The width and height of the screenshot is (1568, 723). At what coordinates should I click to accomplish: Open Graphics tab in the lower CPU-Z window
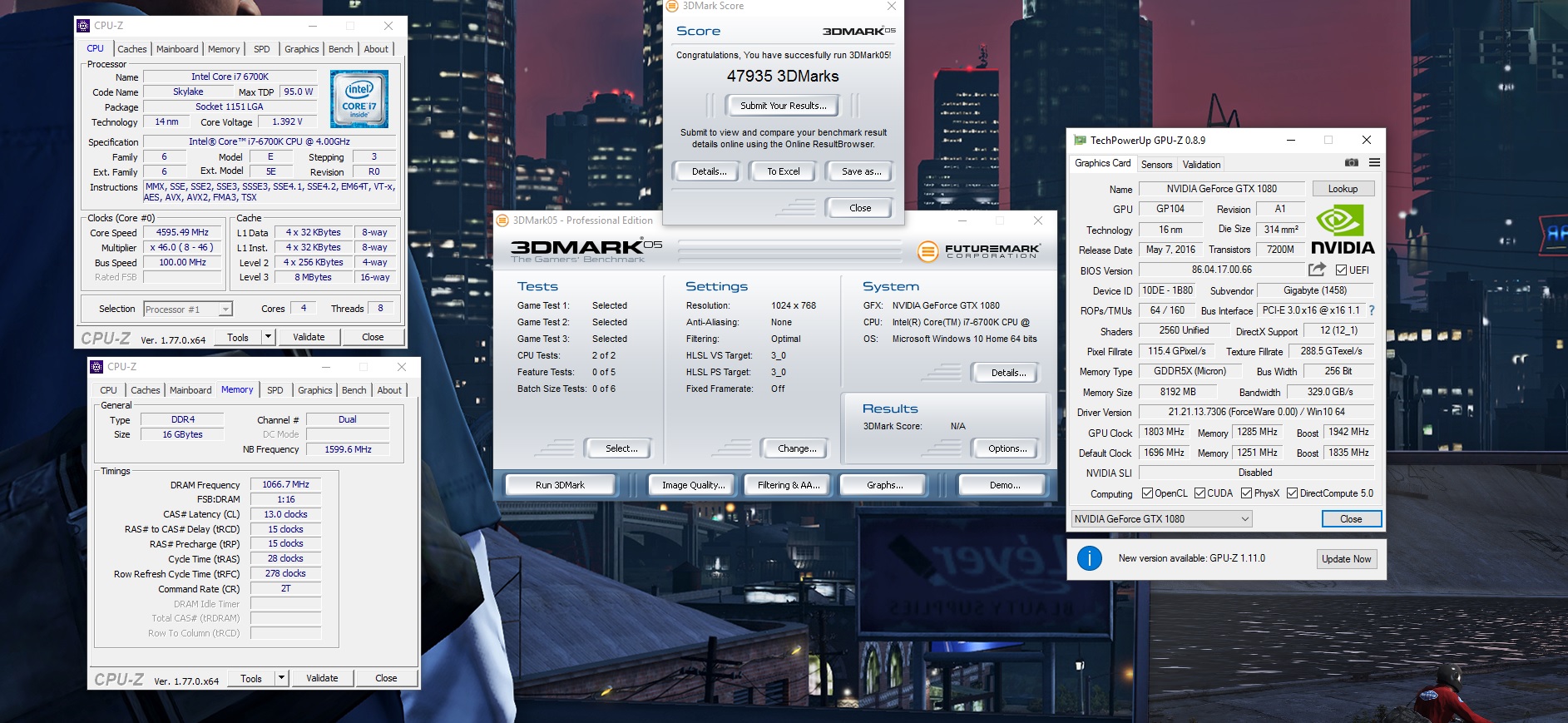tap(314, 390)
